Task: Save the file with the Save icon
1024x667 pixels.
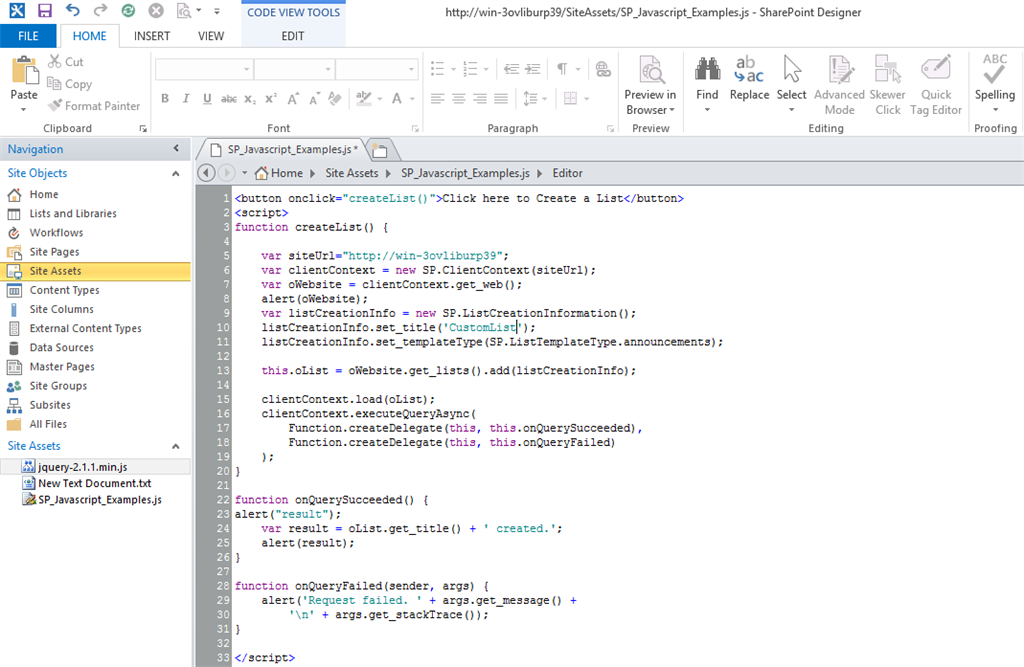Action: (44, 11)
